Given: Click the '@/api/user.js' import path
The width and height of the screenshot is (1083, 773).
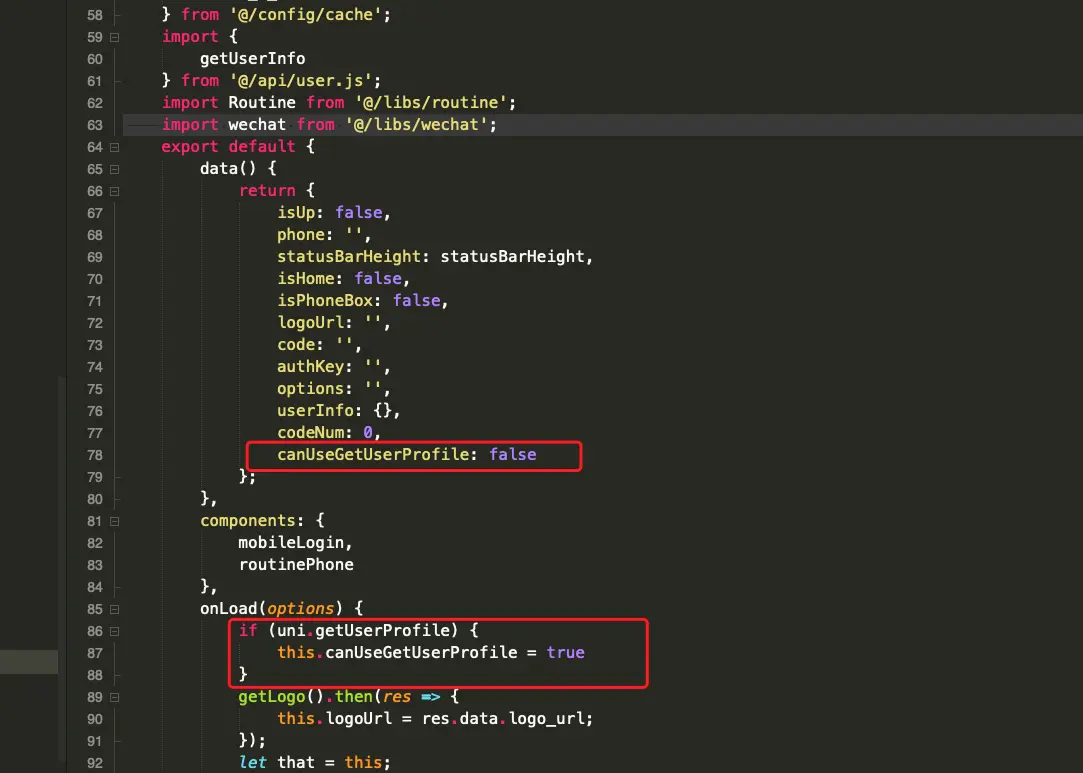Looking at the screenshot, I should click(300, 81).
